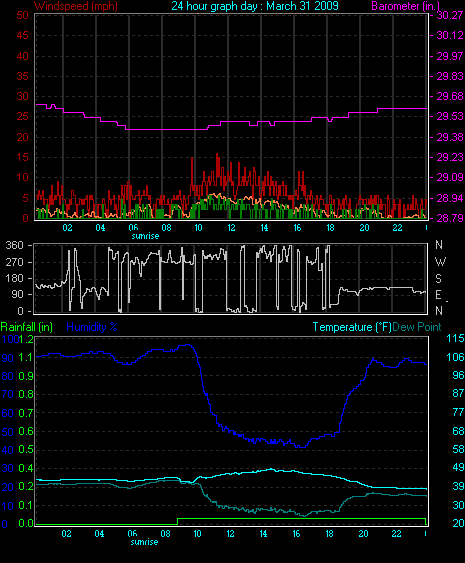Click the 90 humidity axis value
The width and height of the screenshot is (465, 563).
coord(8,358)
